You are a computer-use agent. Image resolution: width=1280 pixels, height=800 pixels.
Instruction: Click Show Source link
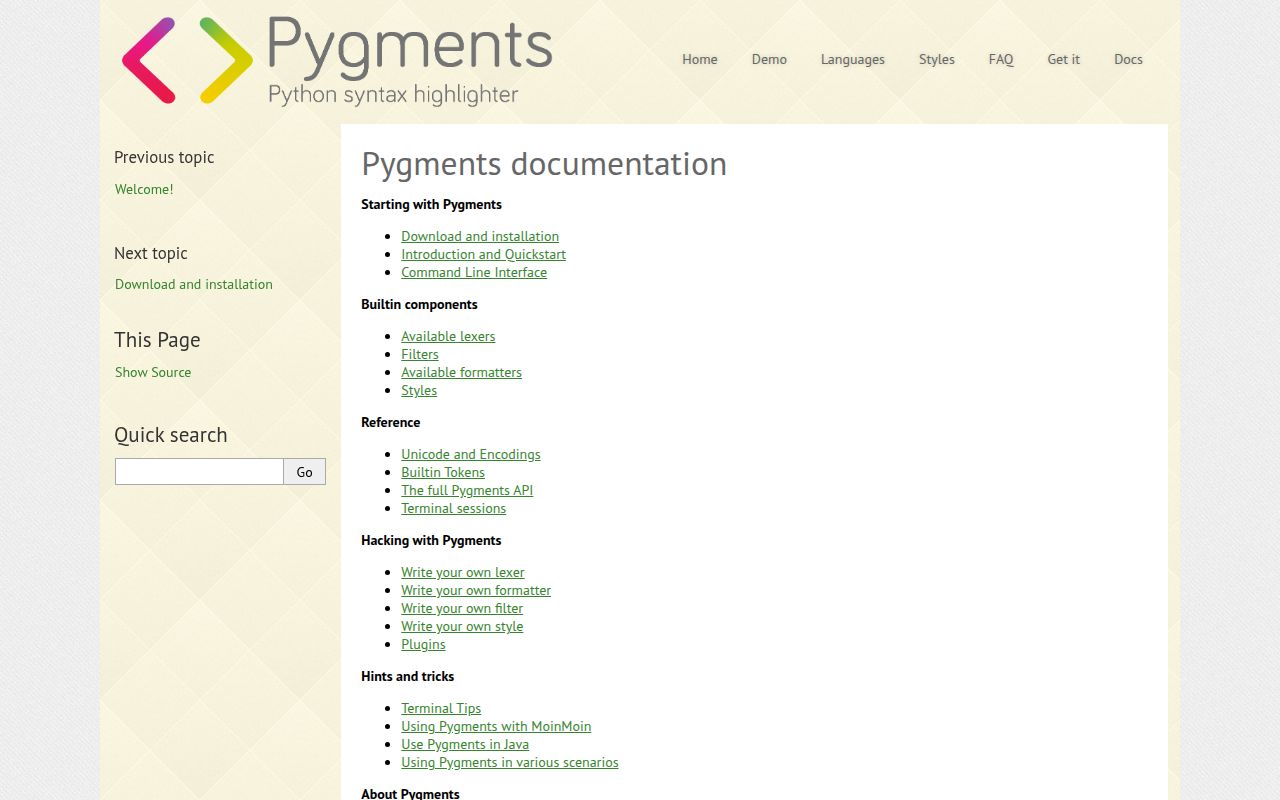[153, 372]
